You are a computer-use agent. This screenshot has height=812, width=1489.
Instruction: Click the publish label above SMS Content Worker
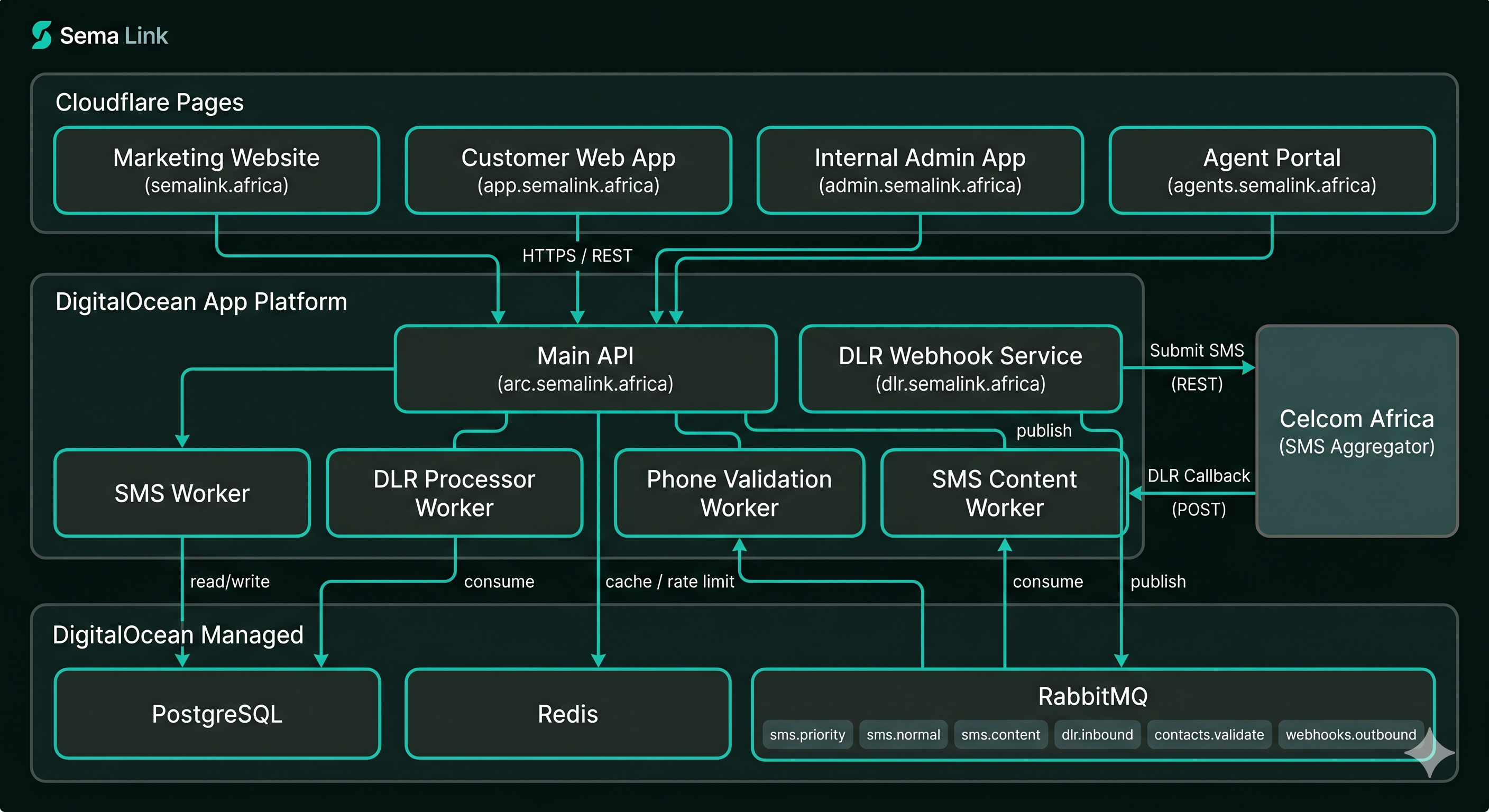[1044, 430]
